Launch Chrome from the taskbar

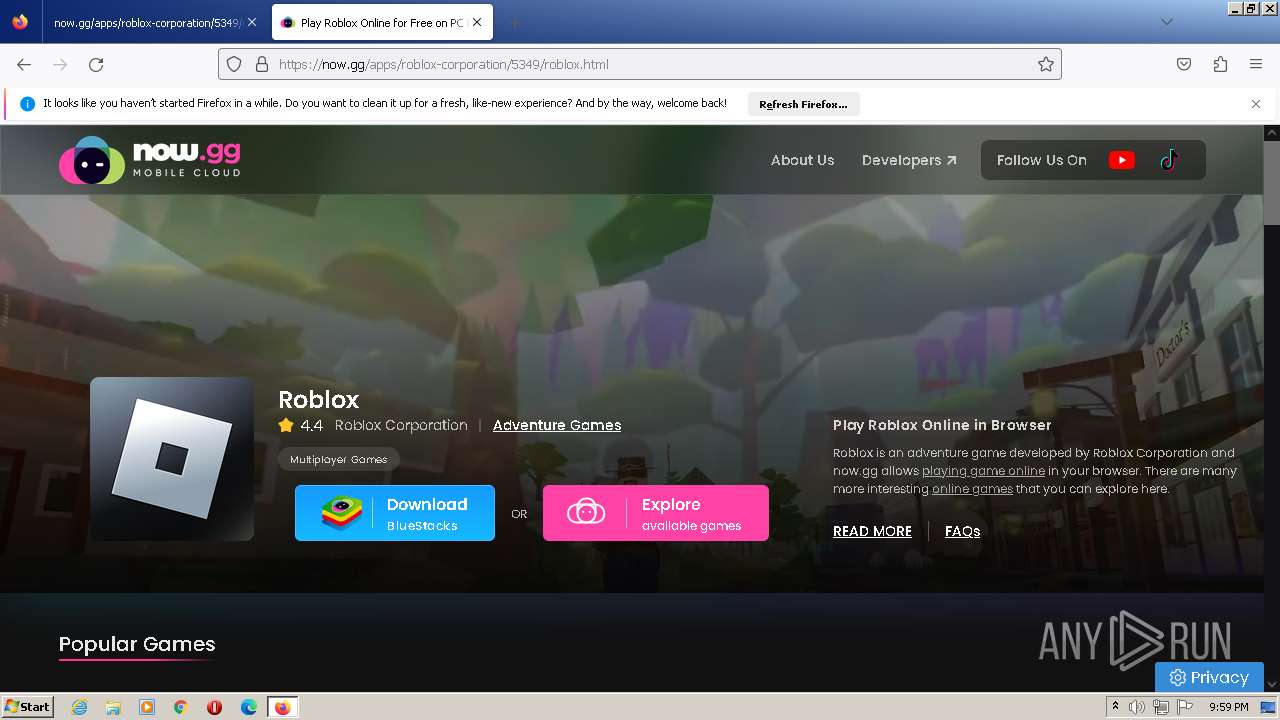(x=181, y=707)
